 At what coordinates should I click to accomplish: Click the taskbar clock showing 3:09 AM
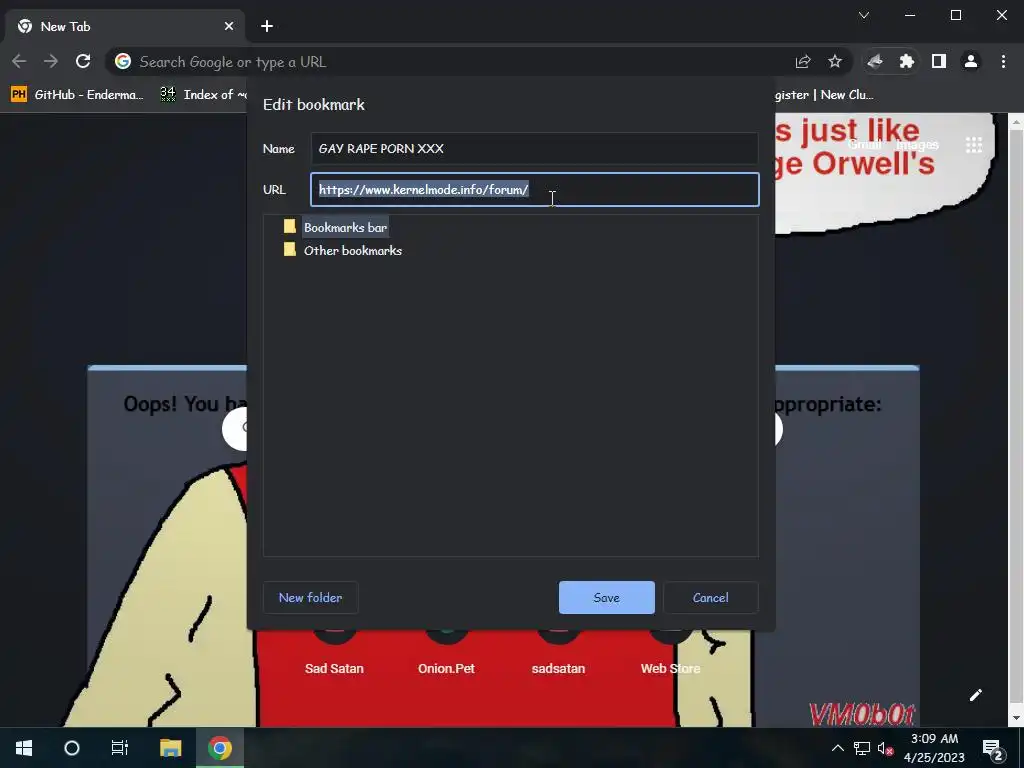[x=934, y=748]
